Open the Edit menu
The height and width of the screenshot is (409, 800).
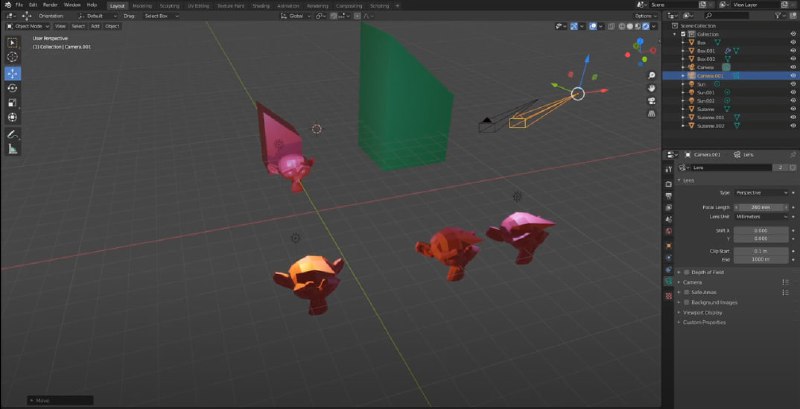pyautogui.click(x=33, y=5)
